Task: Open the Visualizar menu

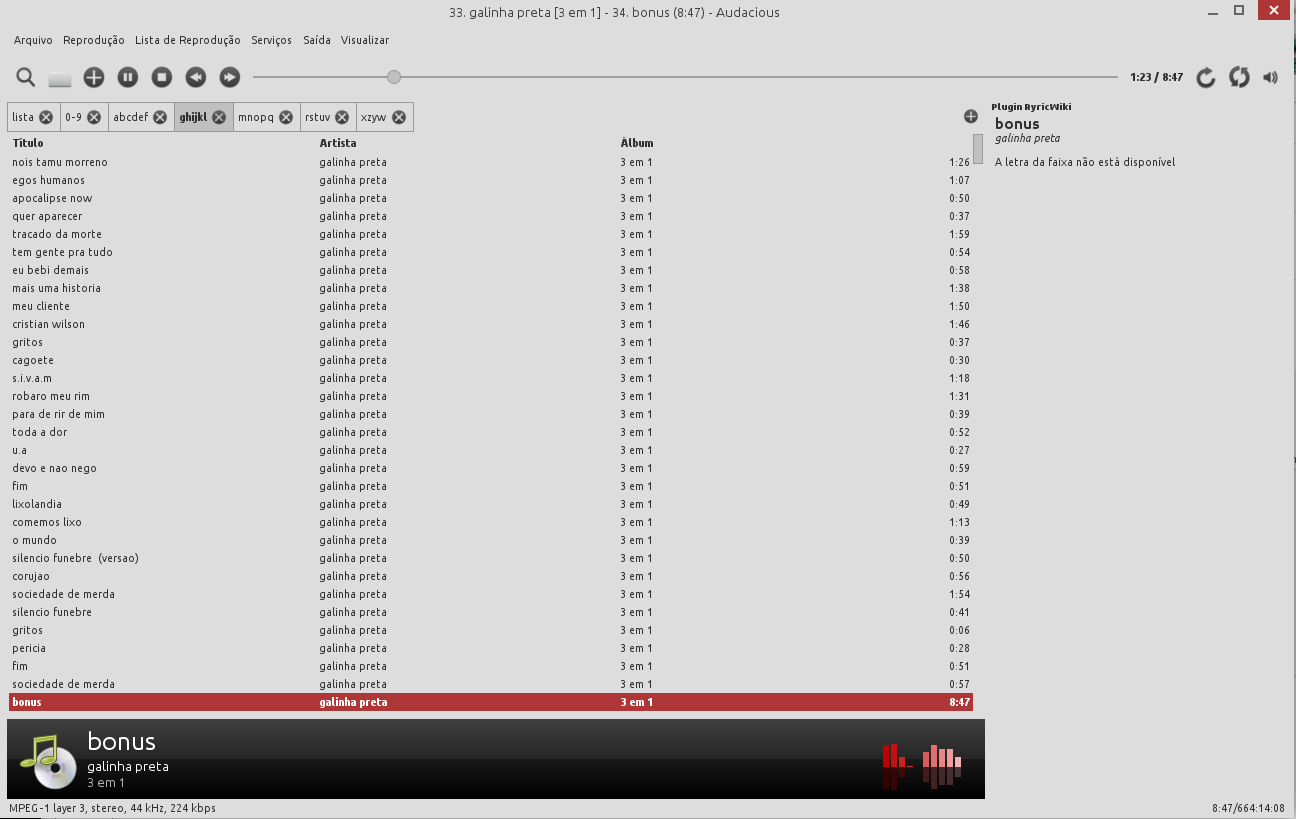Action: pyautogui.click(x=365, y=40)
